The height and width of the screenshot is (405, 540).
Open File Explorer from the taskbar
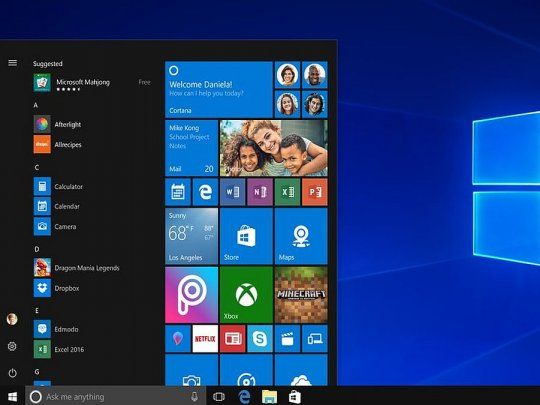(269, 397)
